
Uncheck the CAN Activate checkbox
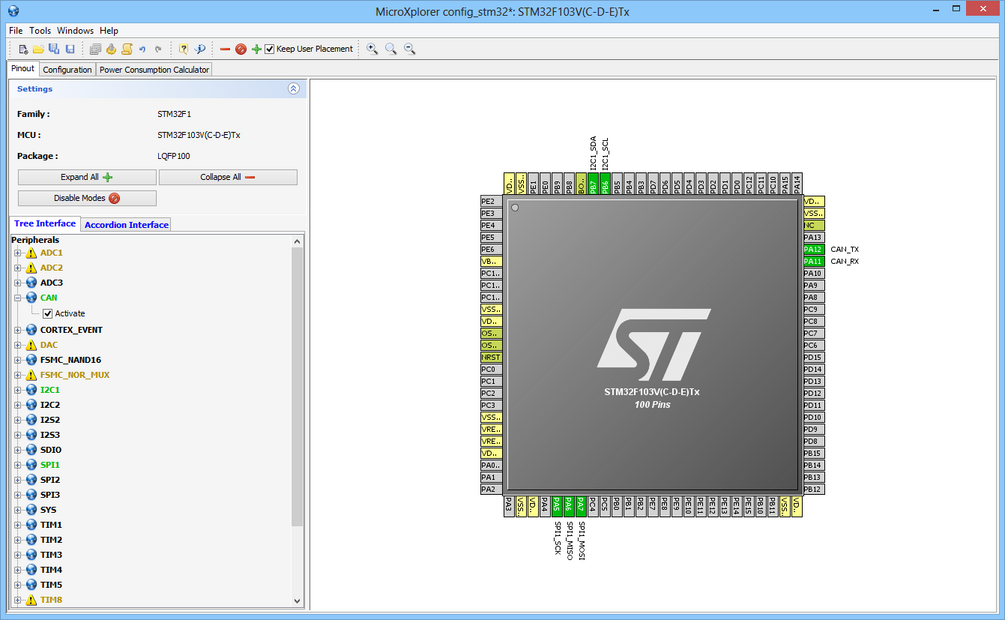pyautogui.click(x=47, y=314)
